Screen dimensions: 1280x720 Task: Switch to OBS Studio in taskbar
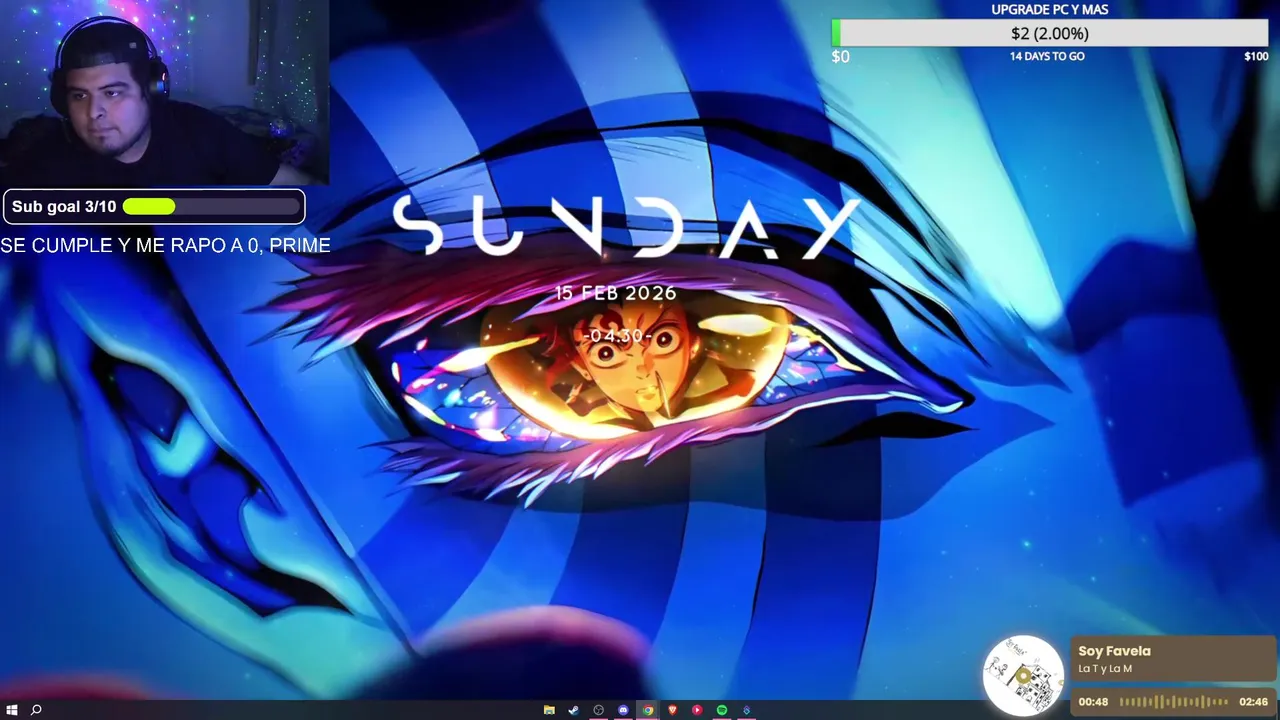tap(599, 710)
